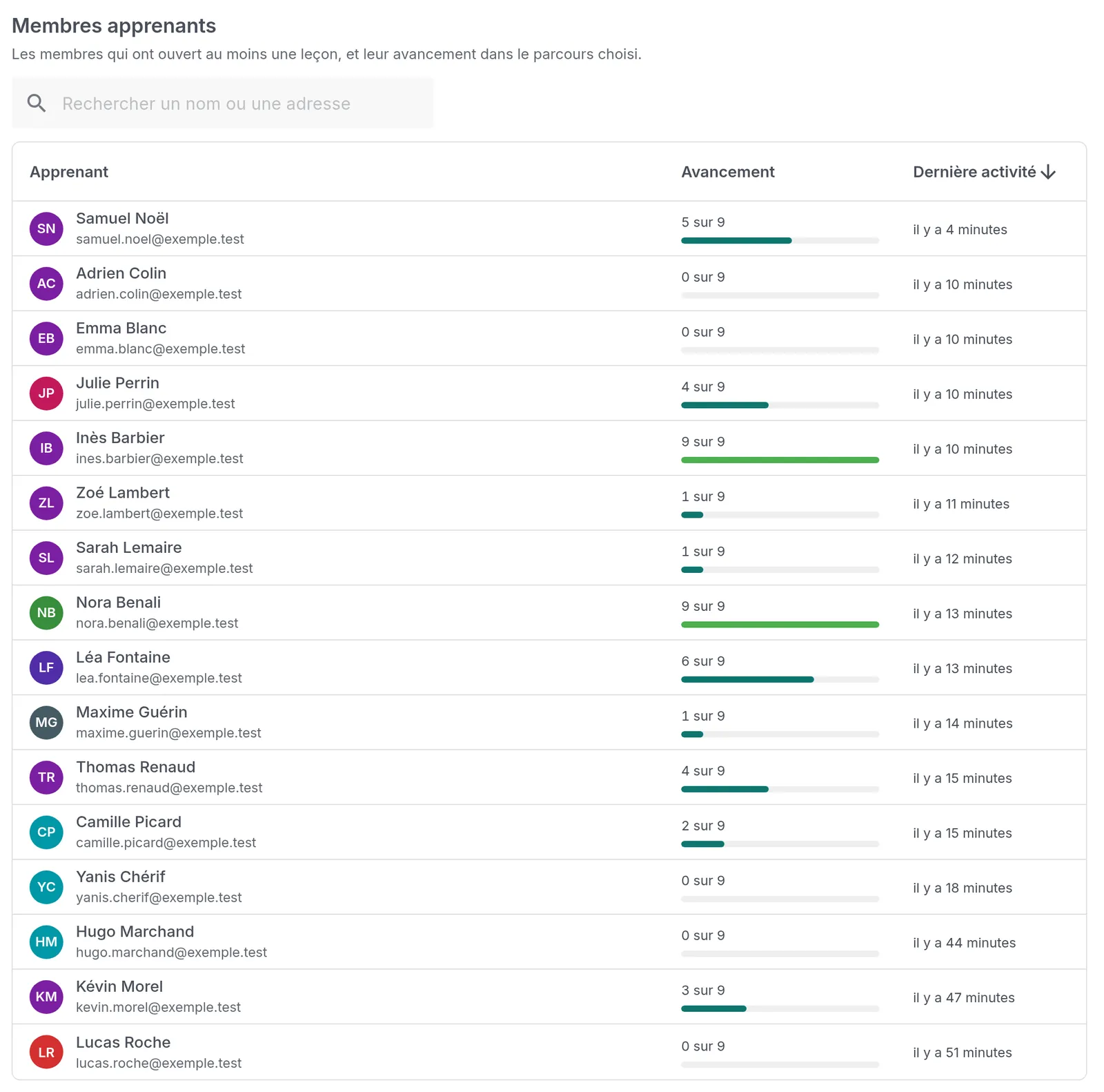
Task: Click the name Emma Blanc
Action: tap(121, 329)
